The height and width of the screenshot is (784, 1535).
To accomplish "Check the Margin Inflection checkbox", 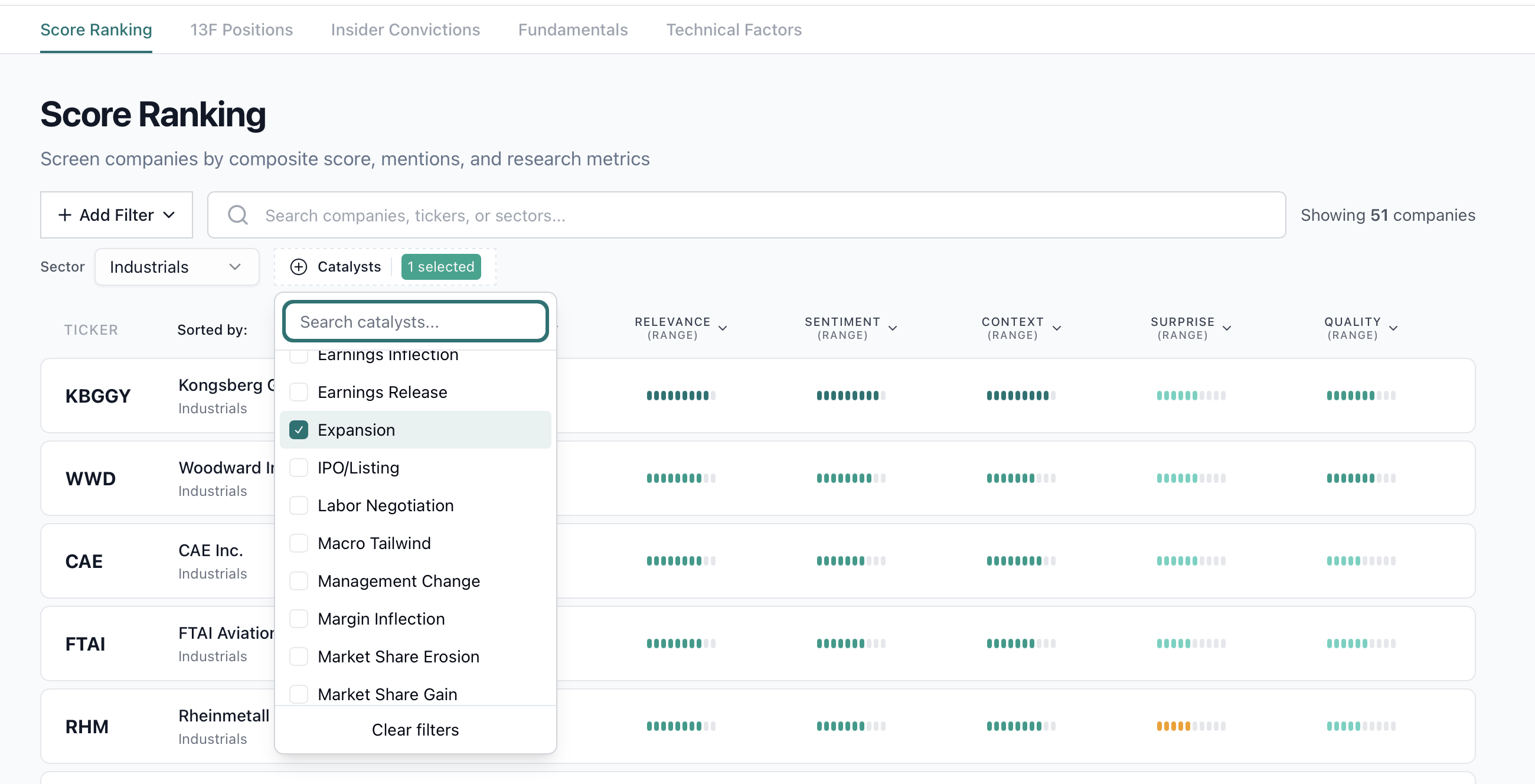I will 299,619.
